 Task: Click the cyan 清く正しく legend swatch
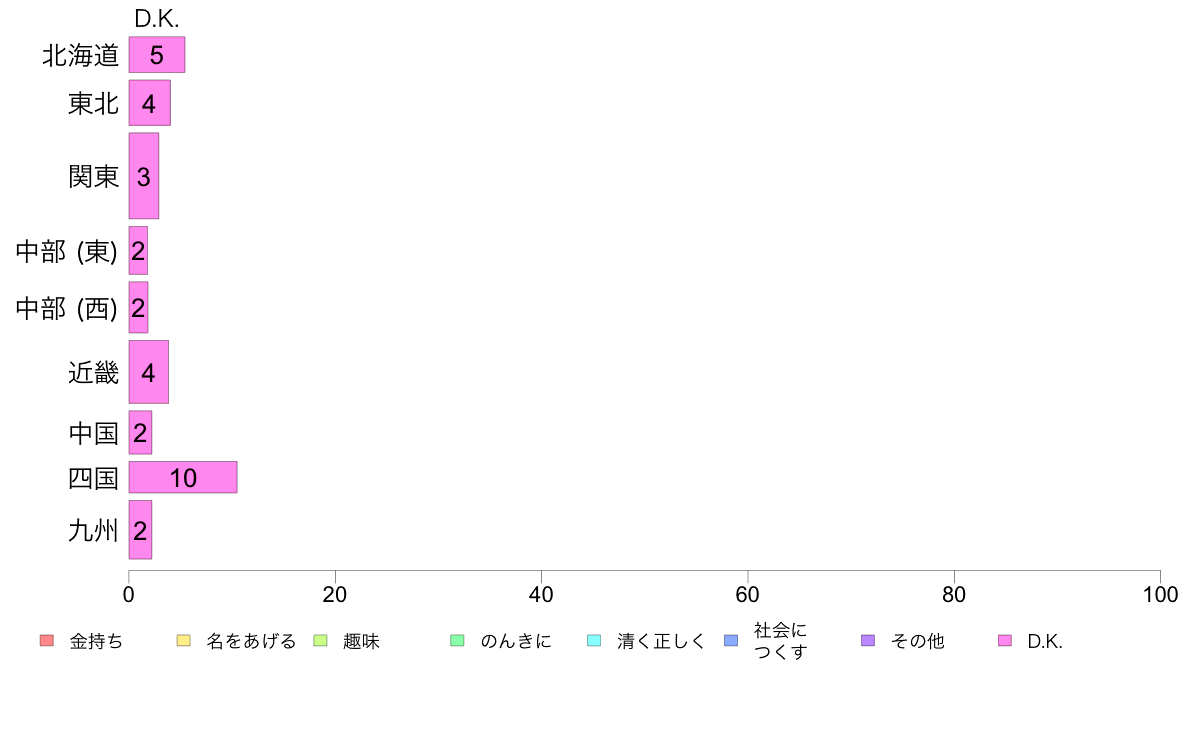pos(594,640)
